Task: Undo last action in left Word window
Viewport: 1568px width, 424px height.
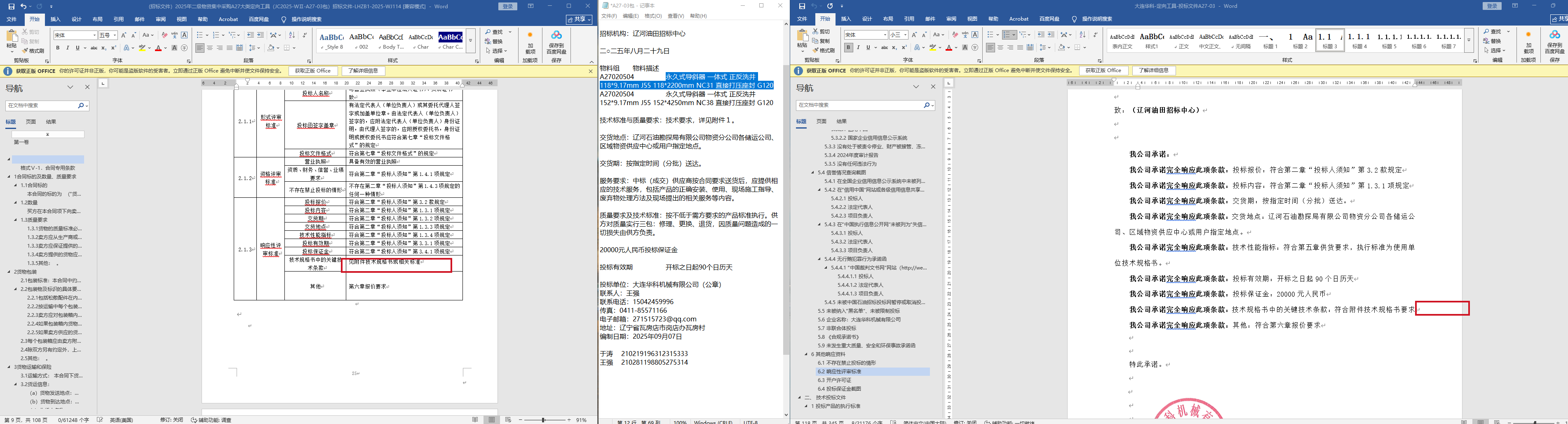Action: (x=23, y=6)
